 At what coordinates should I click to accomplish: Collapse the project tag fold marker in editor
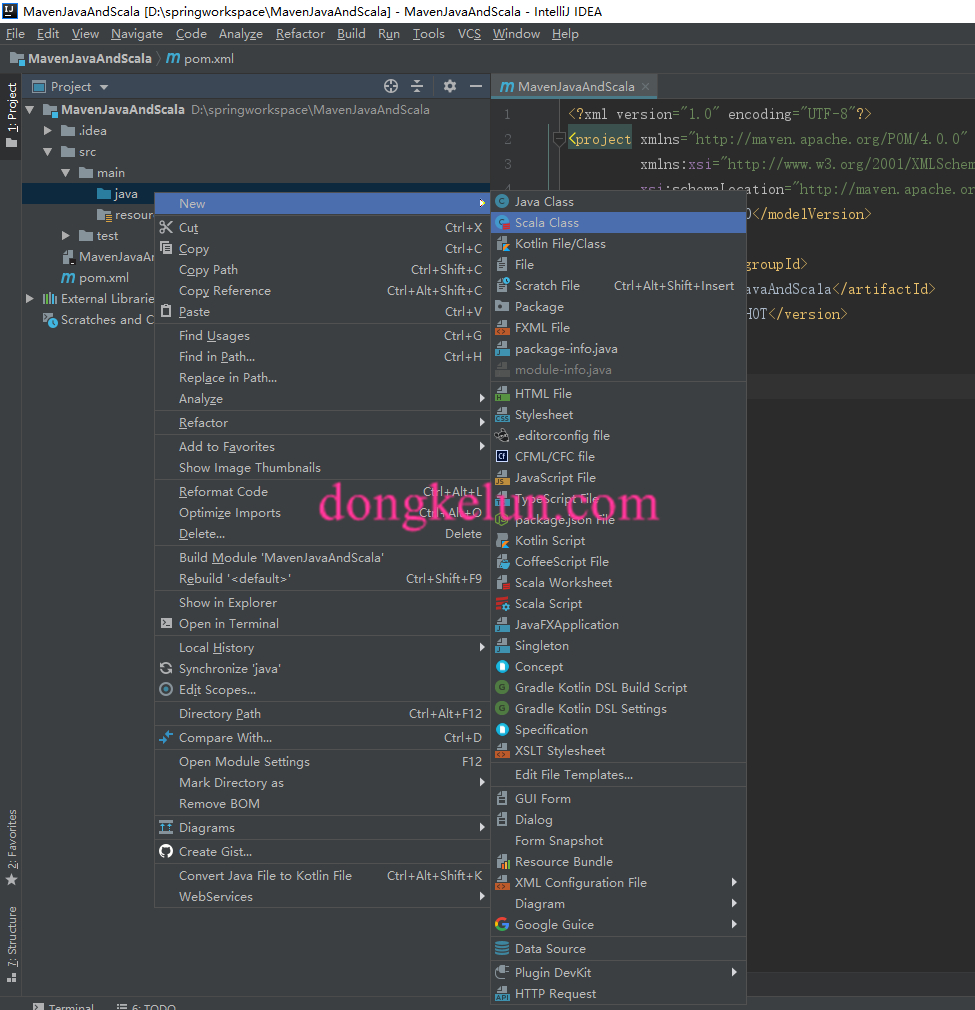coord(559,138)
